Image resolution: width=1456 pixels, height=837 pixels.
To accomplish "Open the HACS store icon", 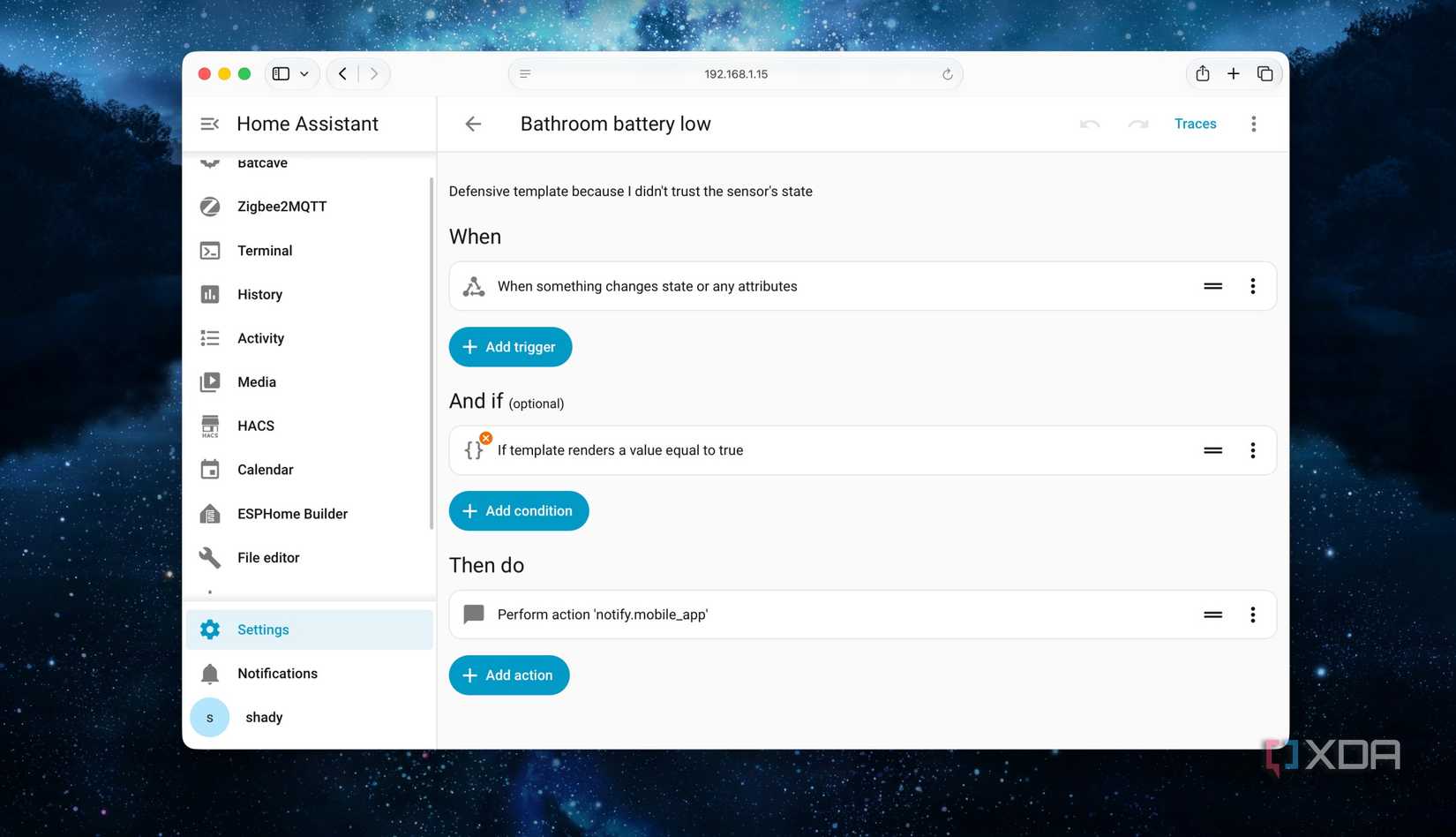I will click(x=210, y=426).
